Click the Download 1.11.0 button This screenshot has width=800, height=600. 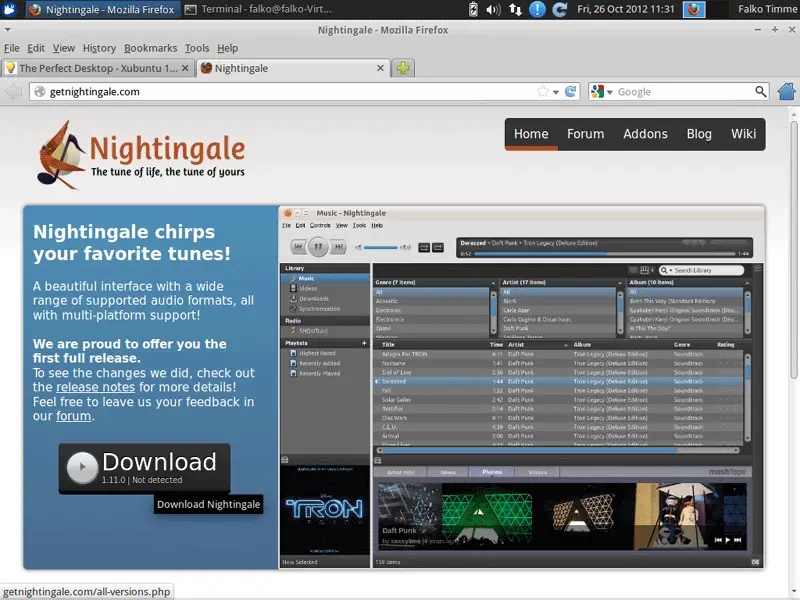[x=144, y=468]
